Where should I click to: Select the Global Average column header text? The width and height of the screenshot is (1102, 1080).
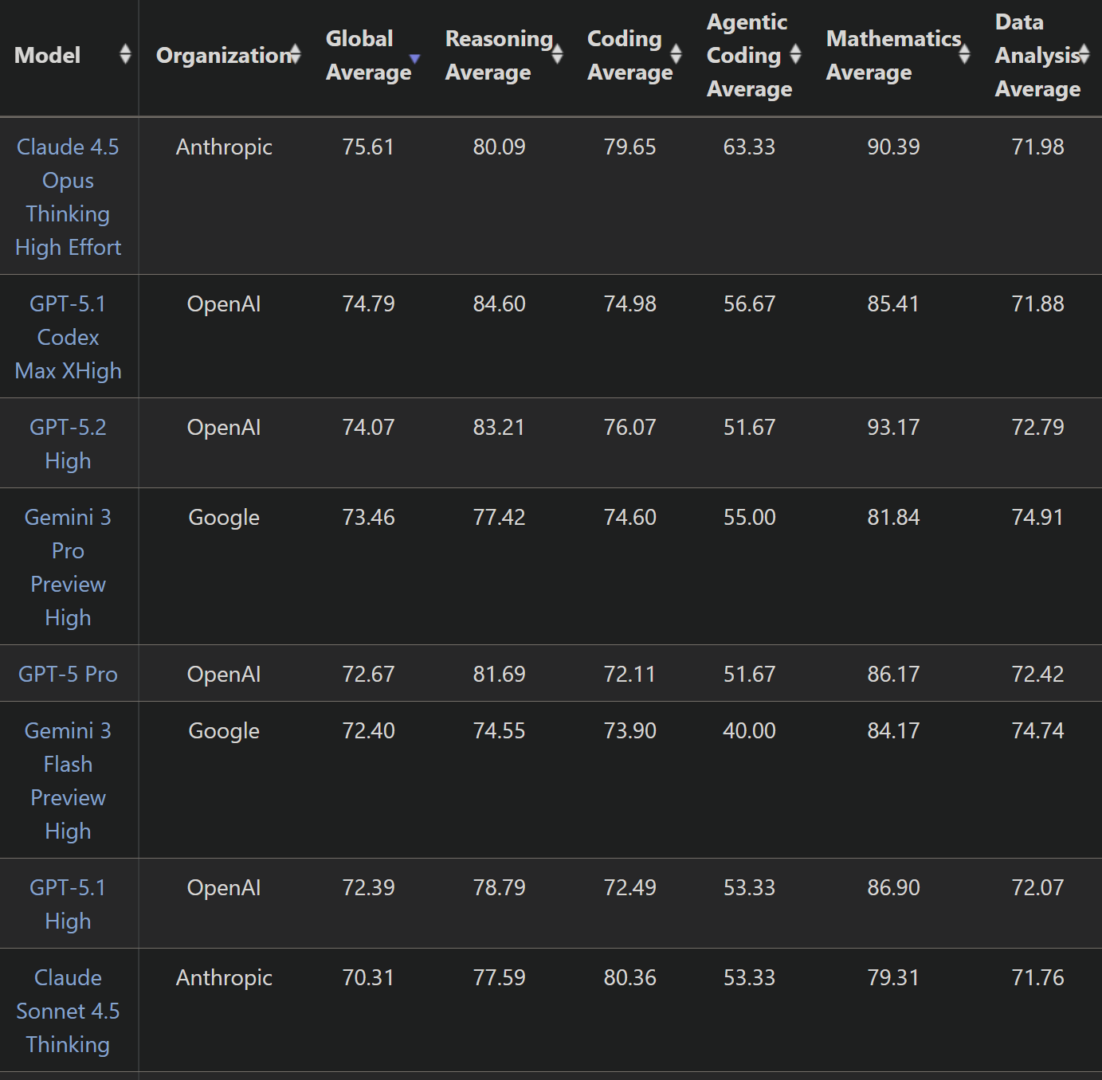[366, 55]
